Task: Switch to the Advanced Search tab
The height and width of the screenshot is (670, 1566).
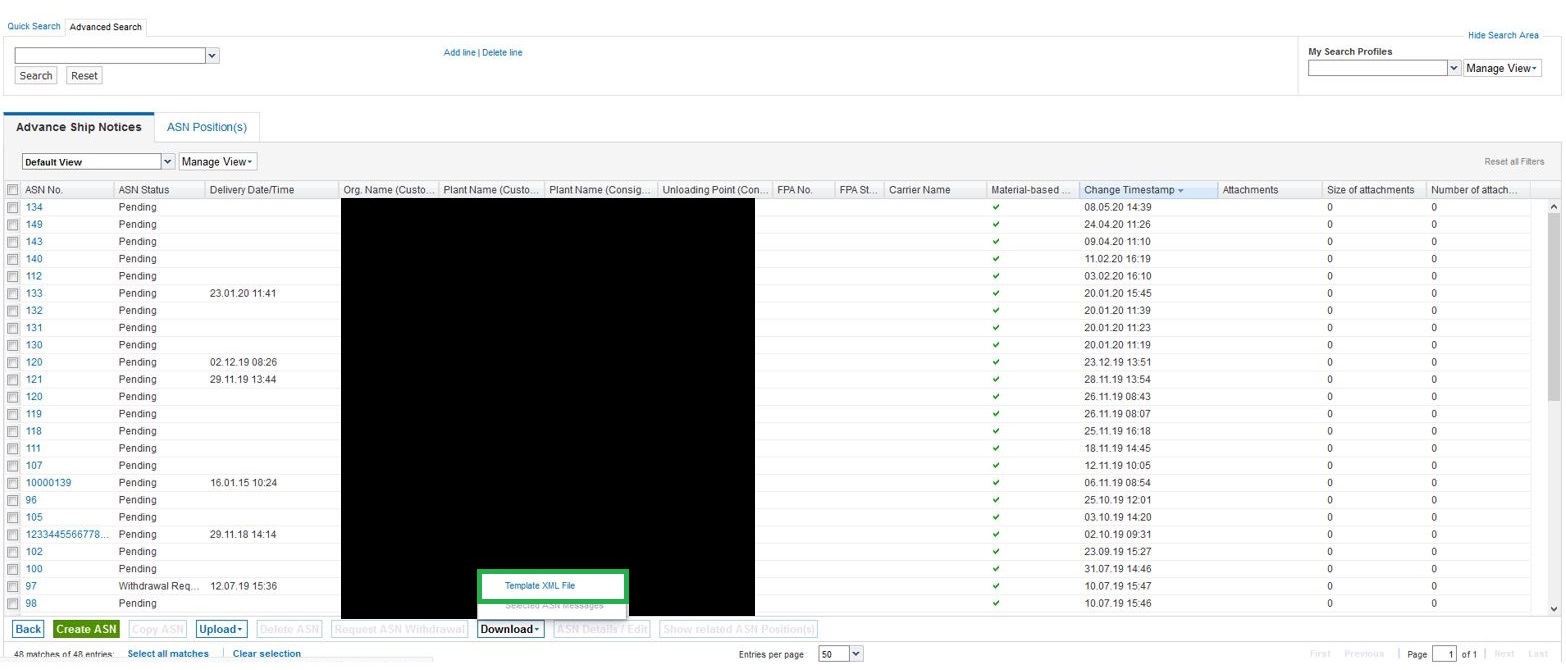Action: click(106, 27)
